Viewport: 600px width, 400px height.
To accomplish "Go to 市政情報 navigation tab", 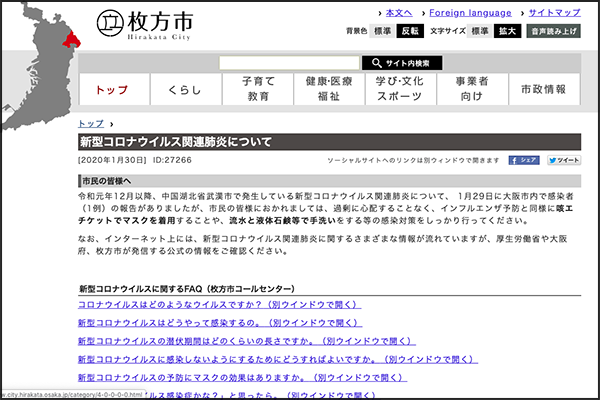I will coord(543,90).
